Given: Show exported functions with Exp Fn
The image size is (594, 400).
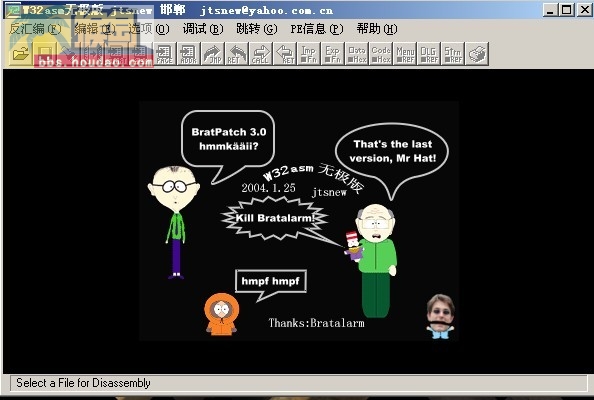Looking at the screenshot, I should click(332, 54).
